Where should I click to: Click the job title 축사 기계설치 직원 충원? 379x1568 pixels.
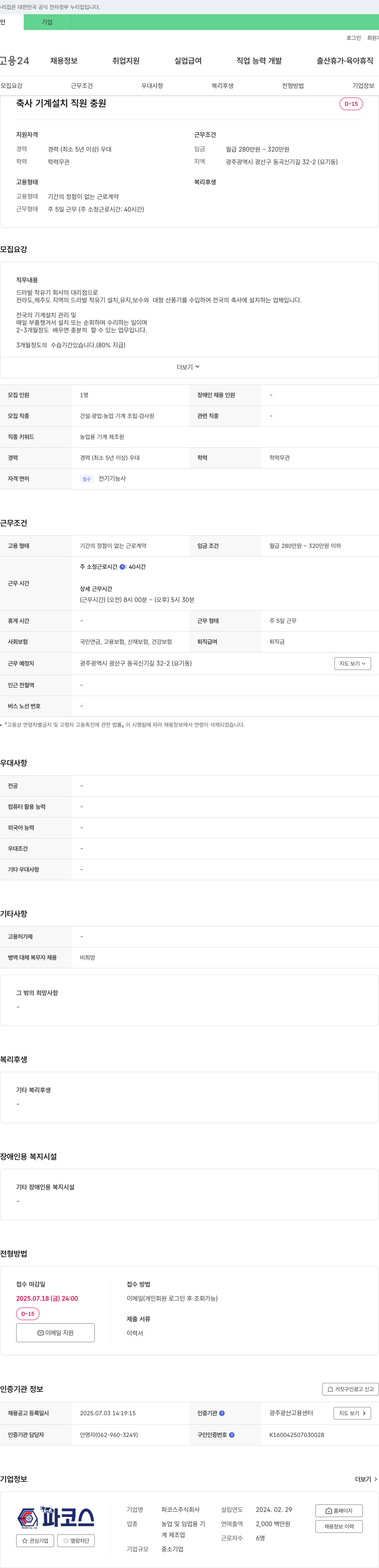[x=62, y=103]
